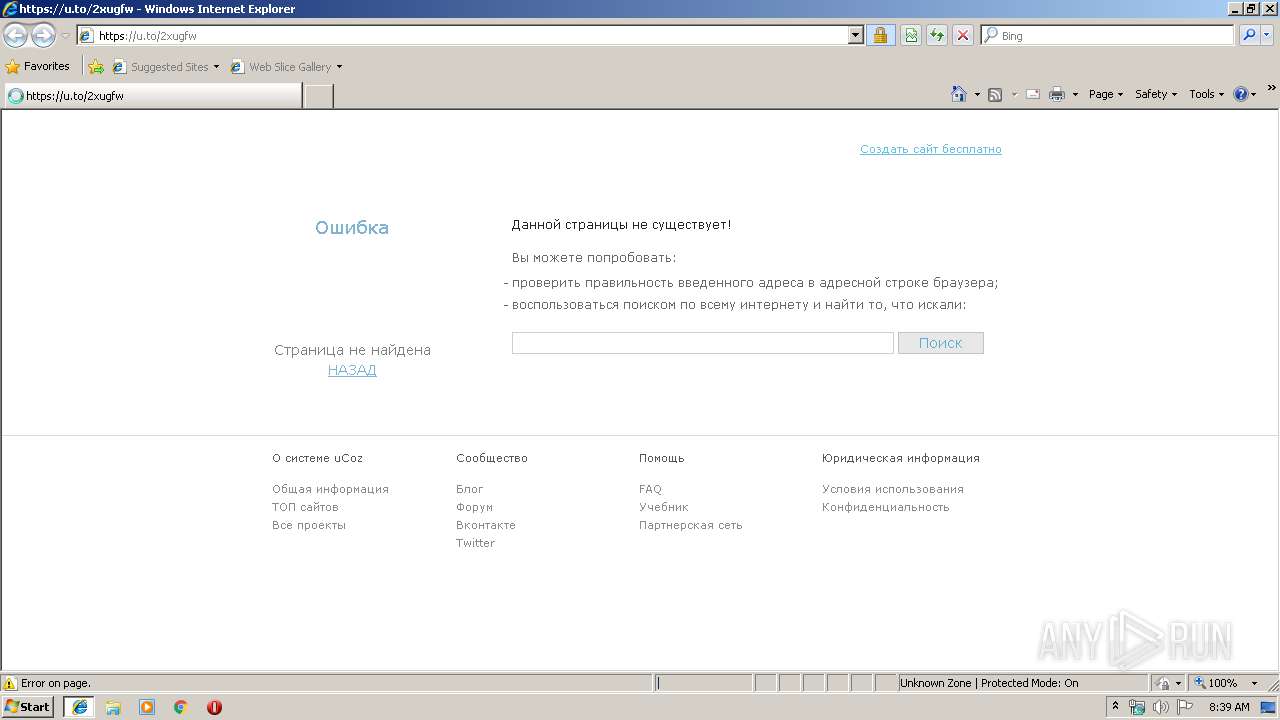Open the Favorites star button
1280x720 pixels.
(38, 66)
